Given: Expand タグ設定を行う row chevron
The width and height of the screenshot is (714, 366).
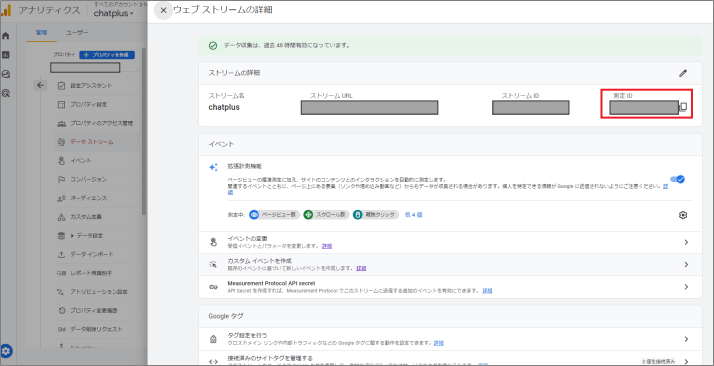Looking at the screenshot, I should (686, 339).
